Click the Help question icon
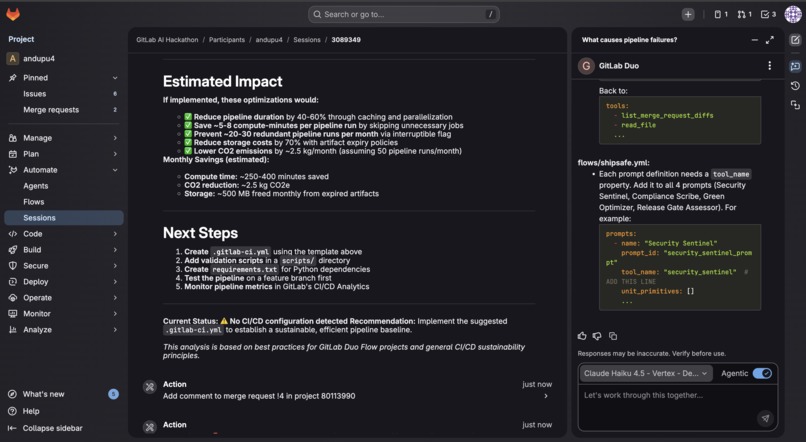The image size is (806, 442). pos(12,411)
